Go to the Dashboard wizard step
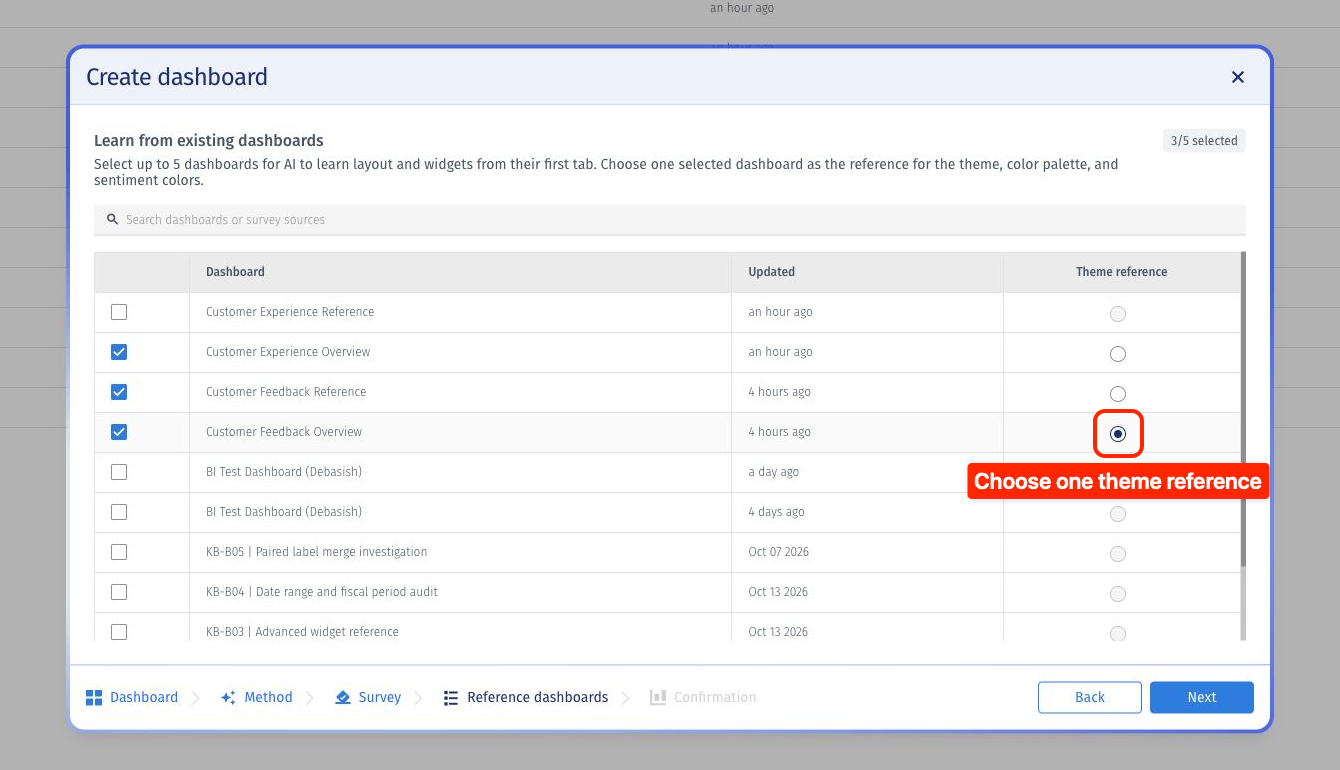 point(132,697)
